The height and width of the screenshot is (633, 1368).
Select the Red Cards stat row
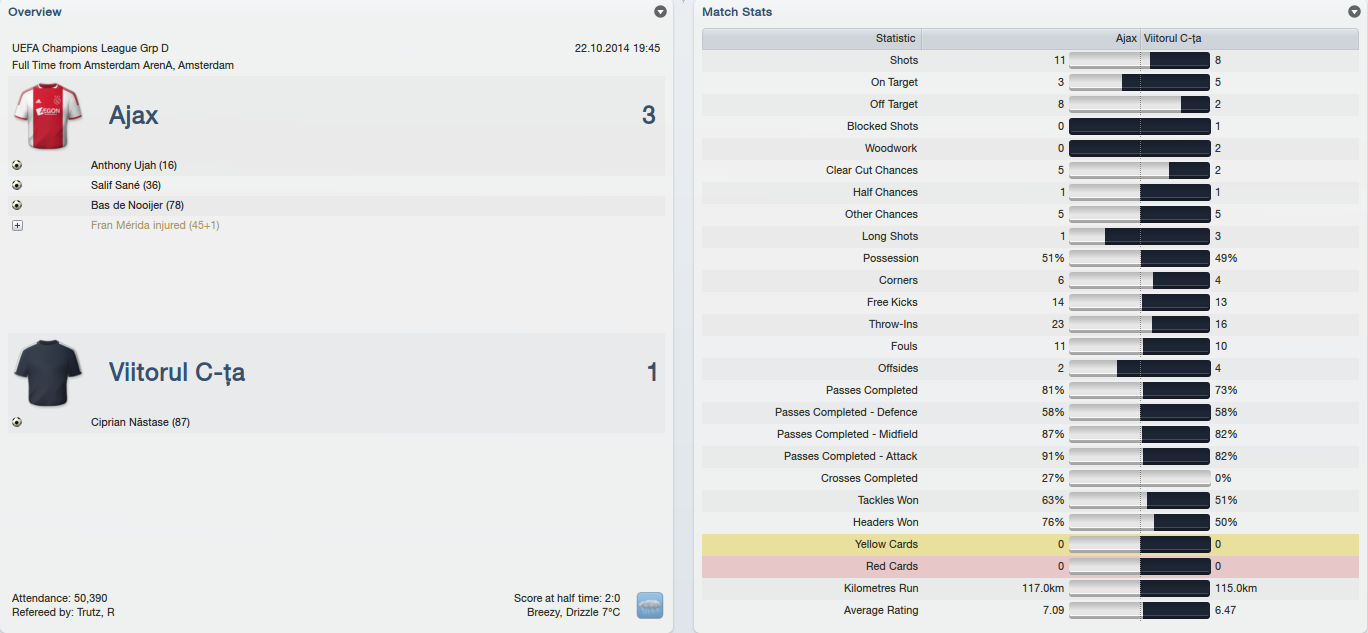pos(891,566)
